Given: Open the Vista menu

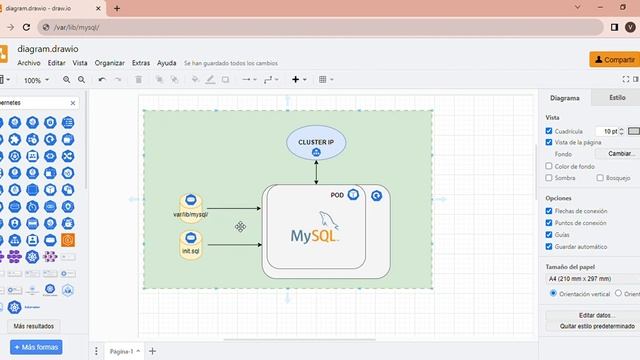Looking at the screenshot, I should pyautogui.click(x=80, y=63).
